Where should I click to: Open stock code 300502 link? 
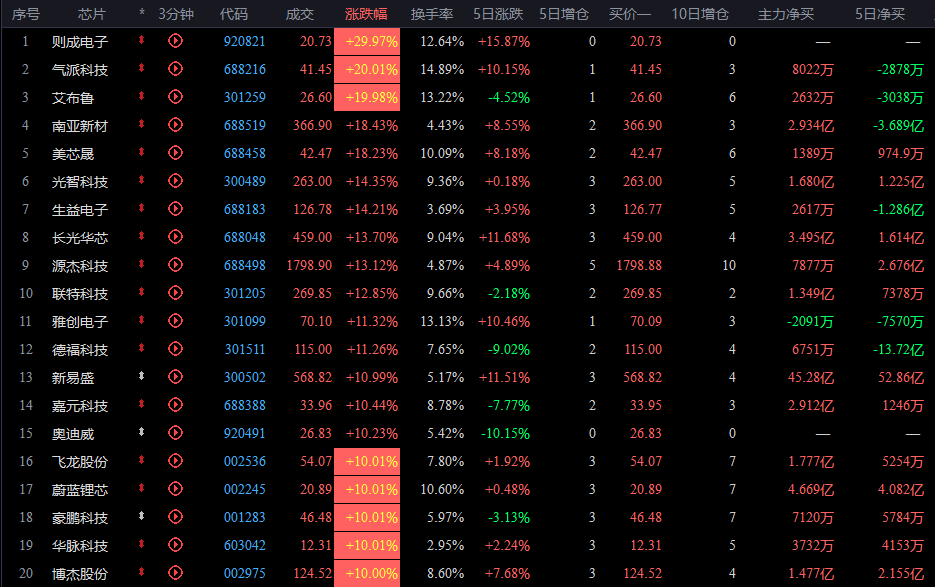tap(244, 377)
